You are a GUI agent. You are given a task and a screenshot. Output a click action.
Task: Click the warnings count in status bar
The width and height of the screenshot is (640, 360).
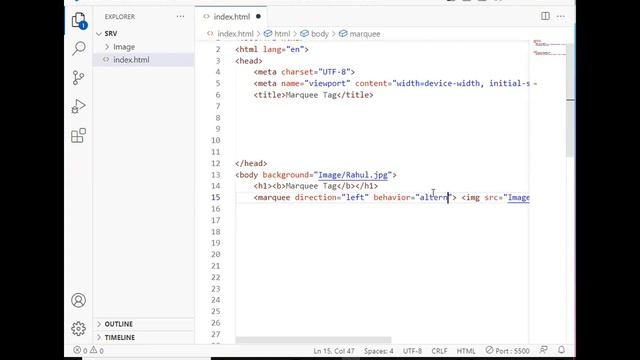pos(97,351)
